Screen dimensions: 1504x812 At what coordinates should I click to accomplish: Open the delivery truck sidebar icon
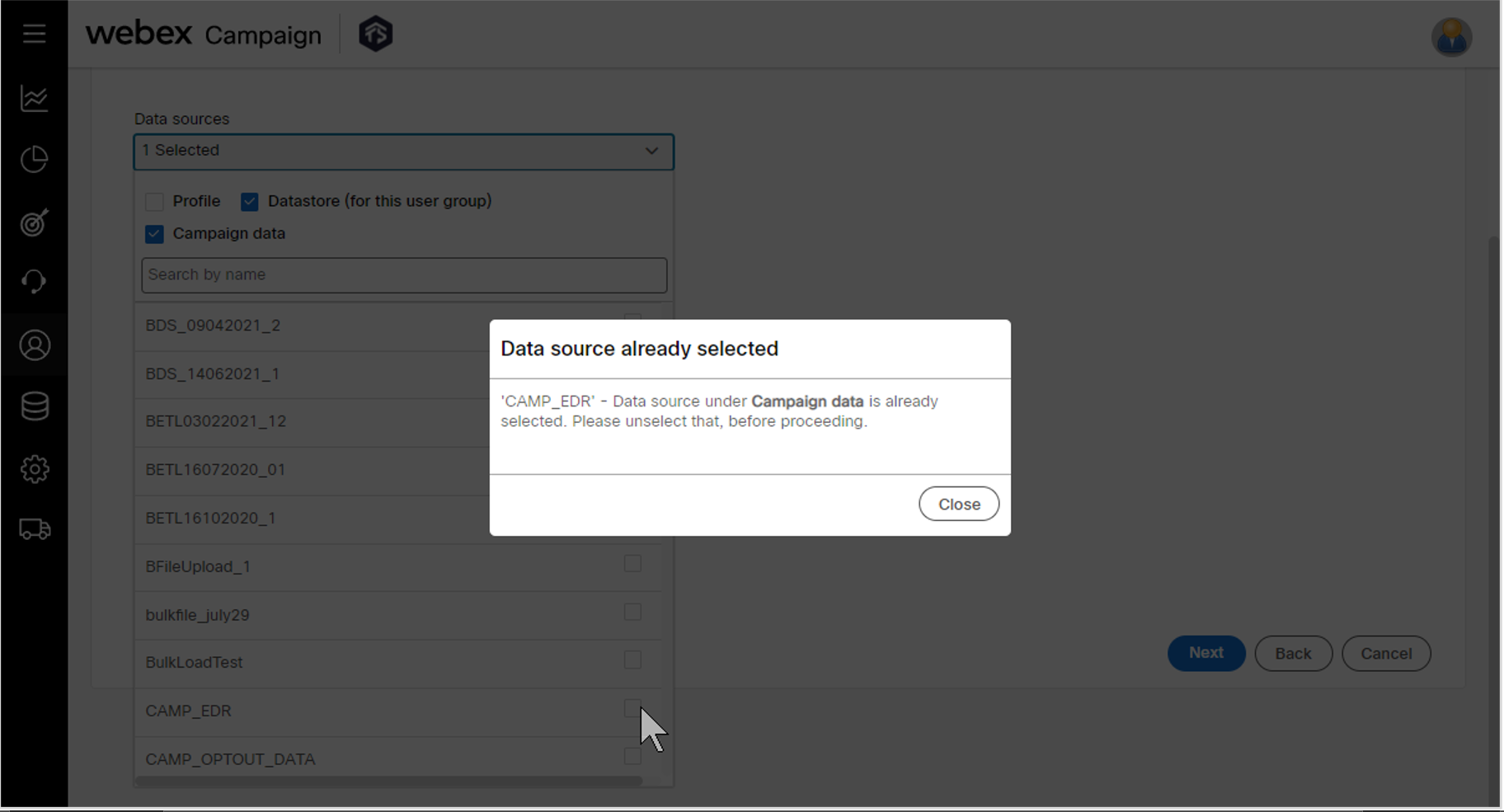click(x=35, y=529)
